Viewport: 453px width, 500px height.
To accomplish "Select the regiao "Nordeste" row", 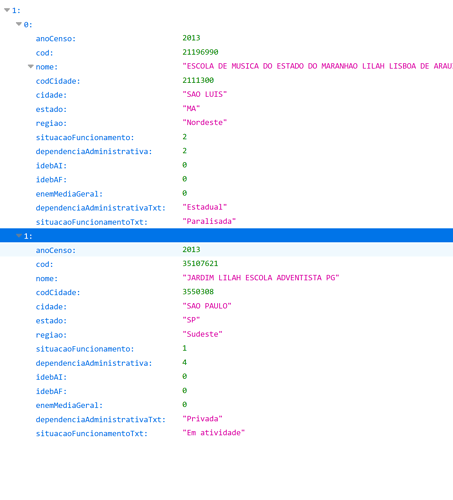I will (x=226, y=123).
